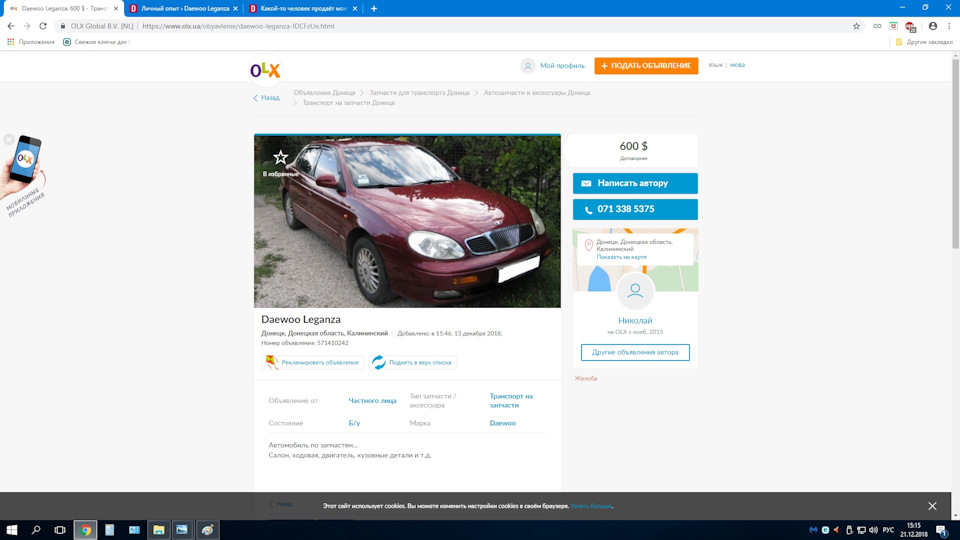Click Написать автору button
960x540 pixels.
click(635, 183)
